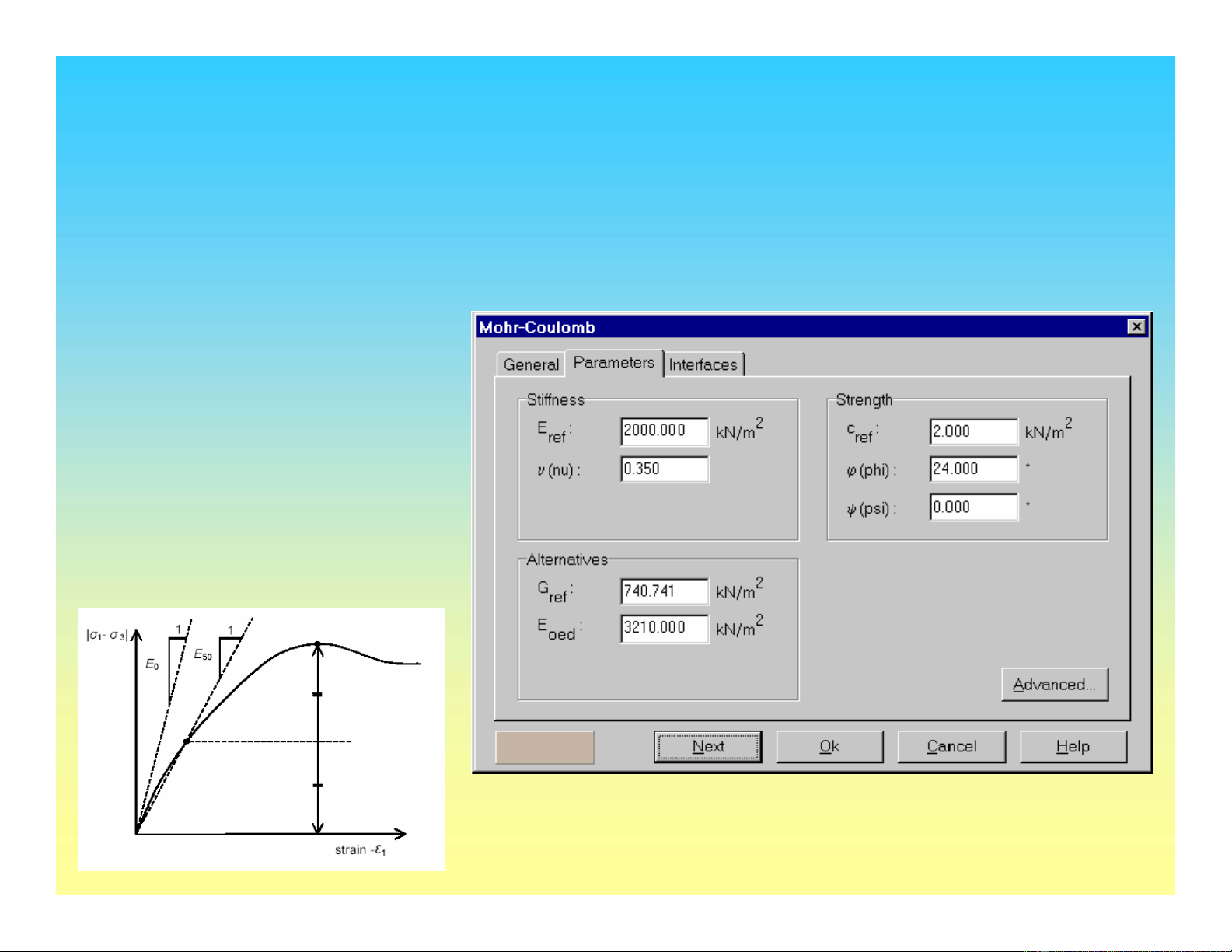The height and width of the screenshot is (952, 1232).
Task: Switch to the General tab
Action: [x=531, y=364]
